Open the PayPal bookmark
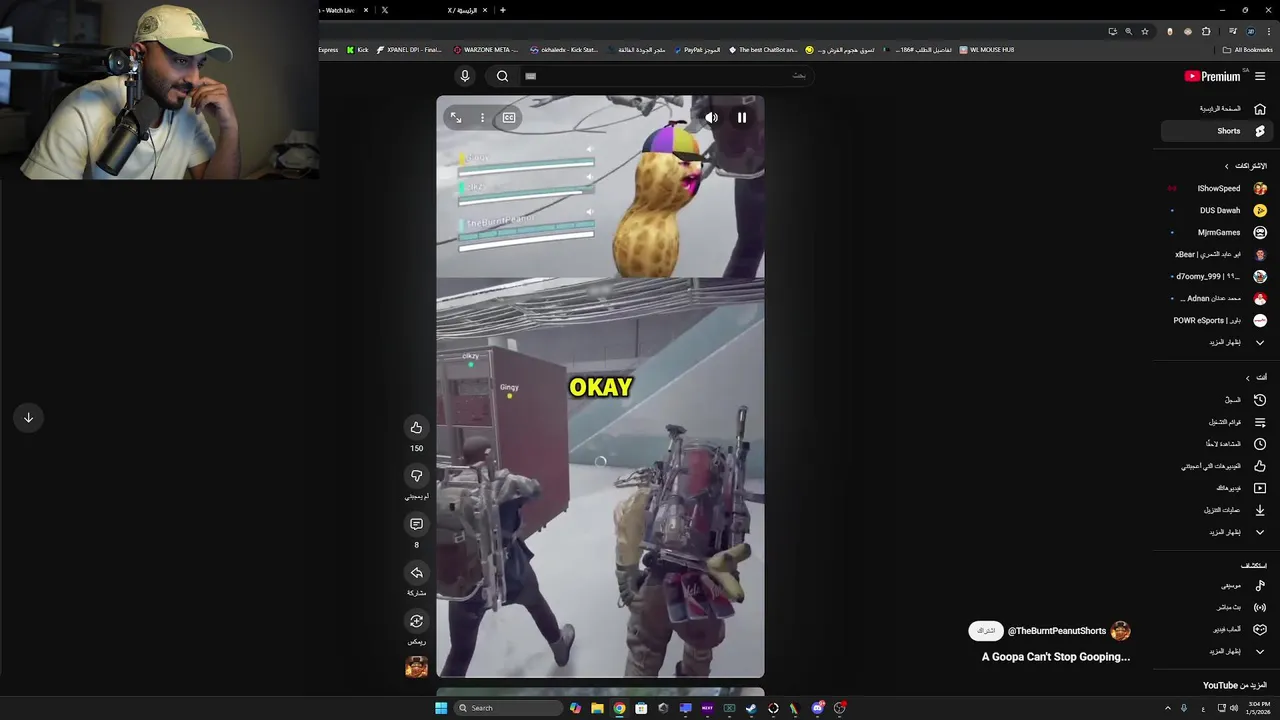Screen dimensions: 1280x720 point(697,49)
